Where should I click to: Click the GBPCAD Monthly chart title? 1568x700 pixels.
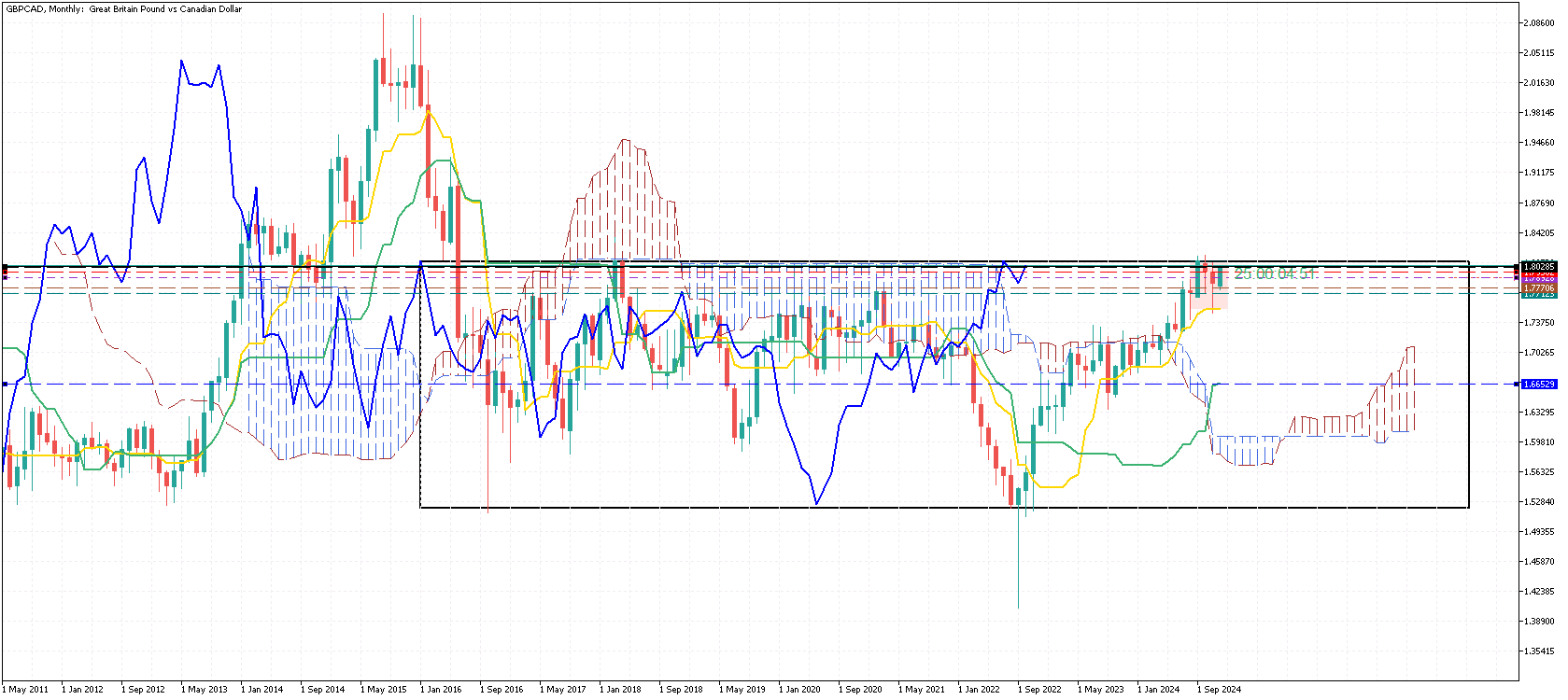123,9
